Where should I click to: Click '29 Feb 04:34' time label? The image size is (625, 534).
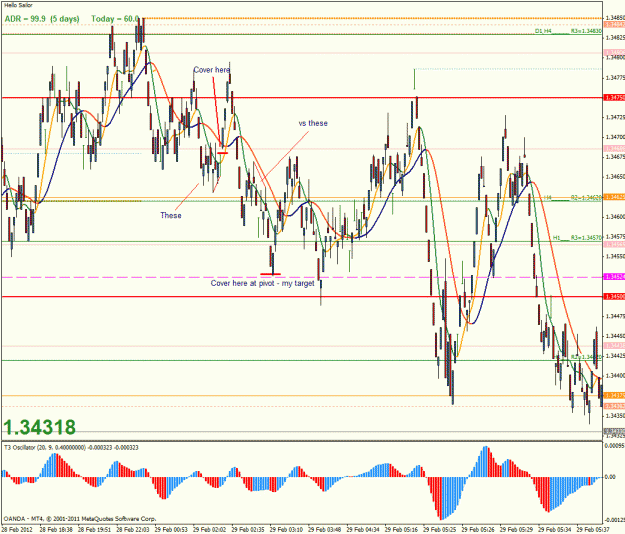[x=363, y=530]
